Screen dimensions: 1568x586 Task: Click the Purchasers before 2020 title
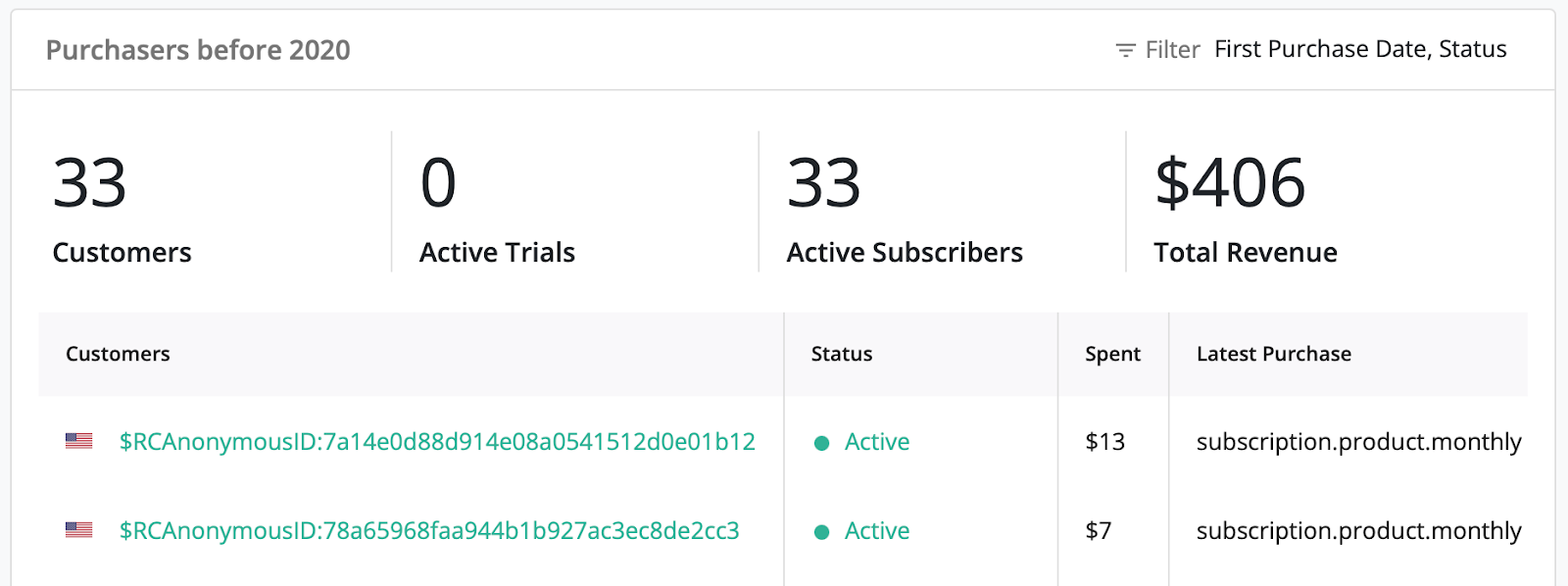coord(198,50)
